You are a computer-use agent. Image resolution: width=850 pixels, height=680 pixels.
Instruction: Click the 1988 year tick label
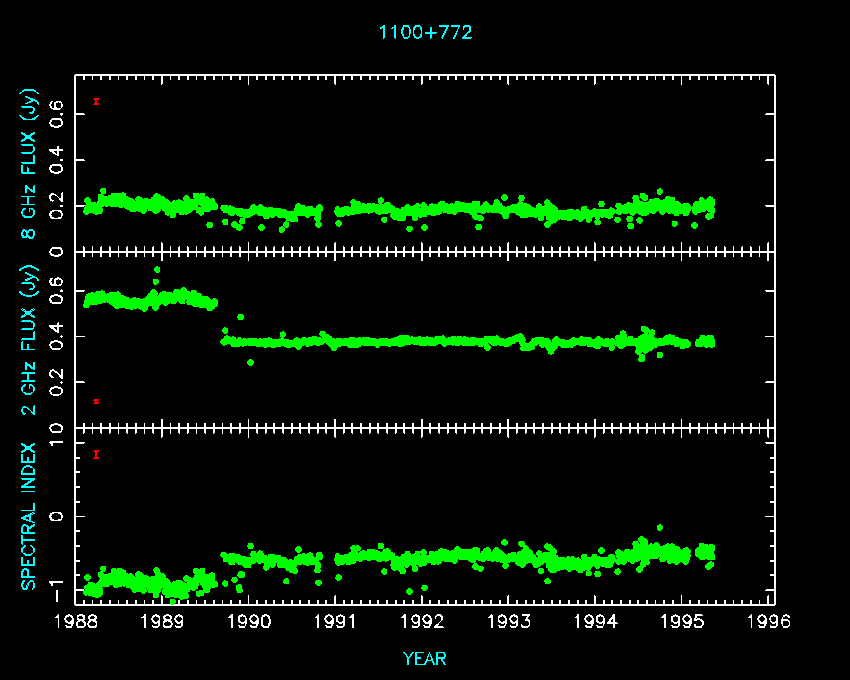[x=77, y=622]
